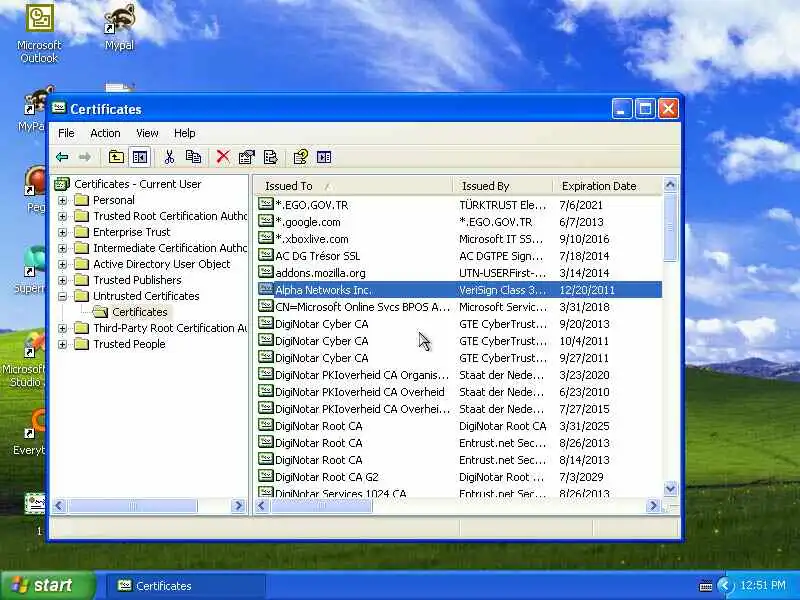Select DigiNotar Cyber CA expiring 9/20/2013
Image resolution: width=800 pixels, height=600 pixels.
pyautogui.click(x=459, y=324)
